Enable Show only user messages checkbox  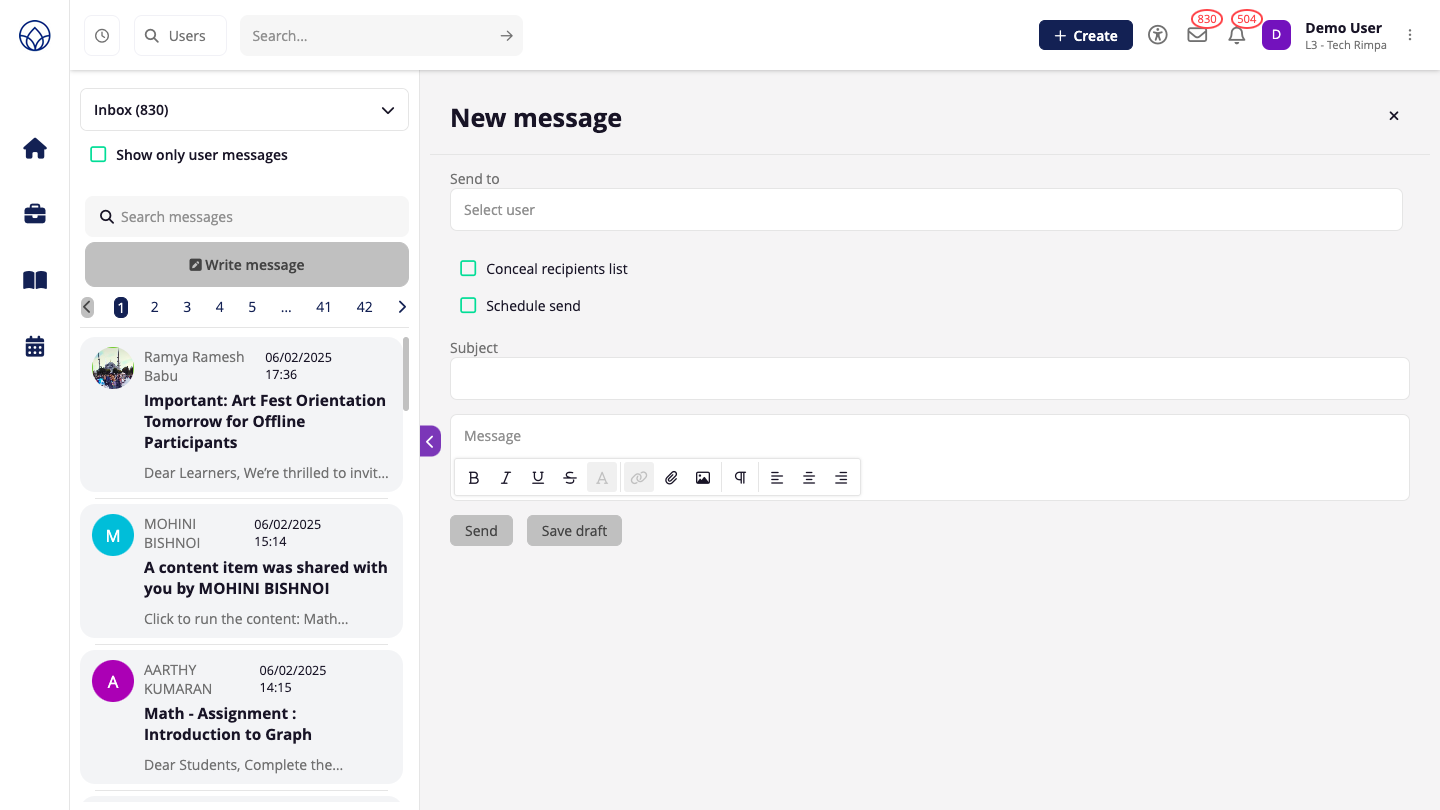coord(99,155)
